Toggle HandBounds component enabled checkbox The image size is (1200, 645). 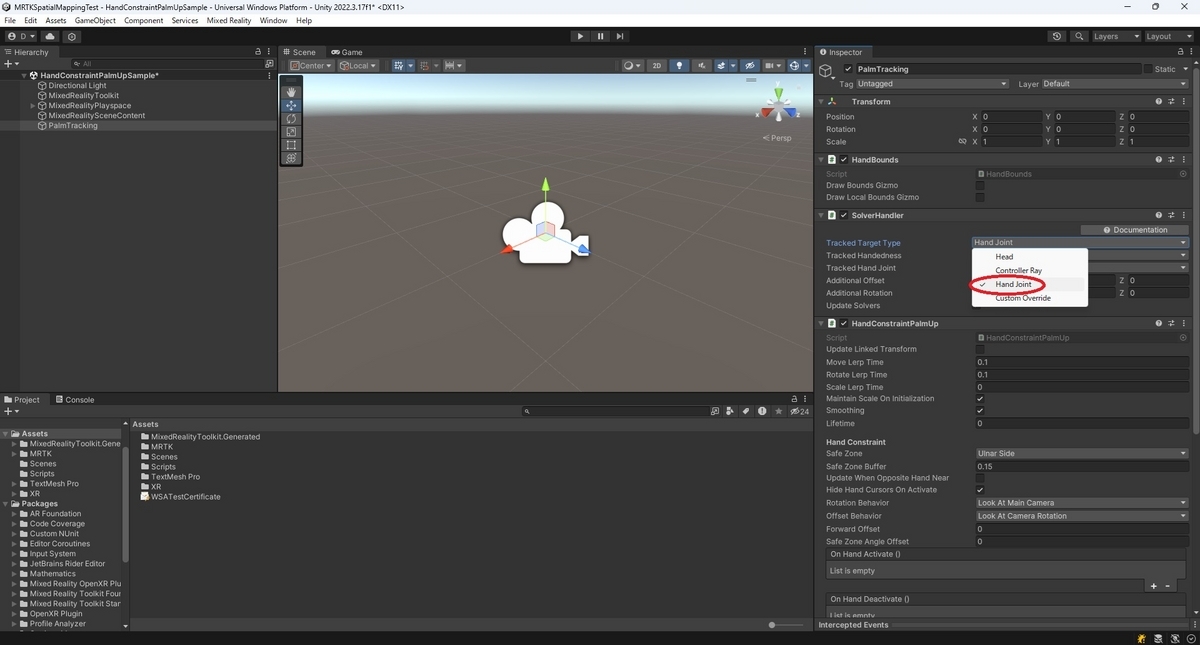click(844, 160)
